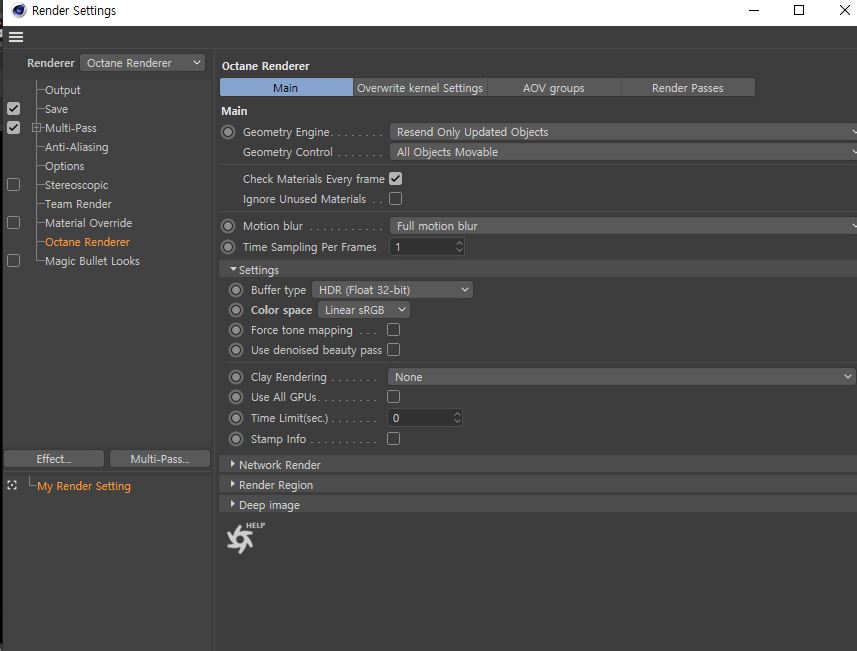Switch to the AOV groups tab
Image resolution: width=857 pixels, height=651 pixels.
click(x=554, y=87)
